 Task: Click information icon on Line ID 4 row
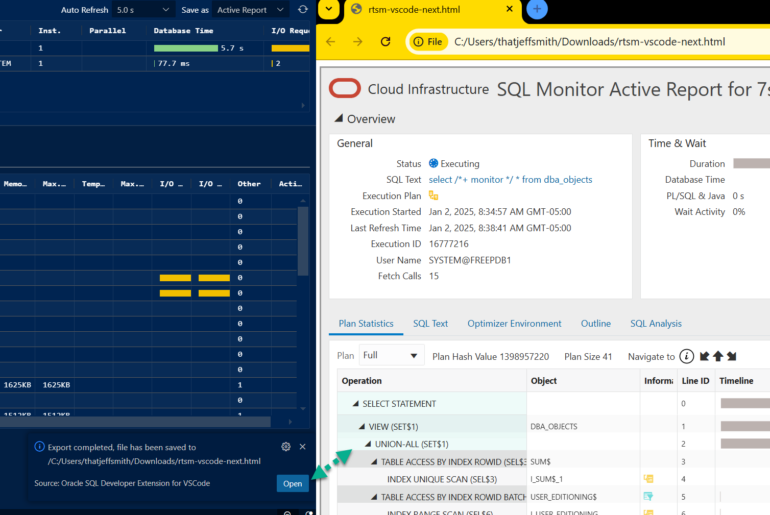tap(648, 479)
